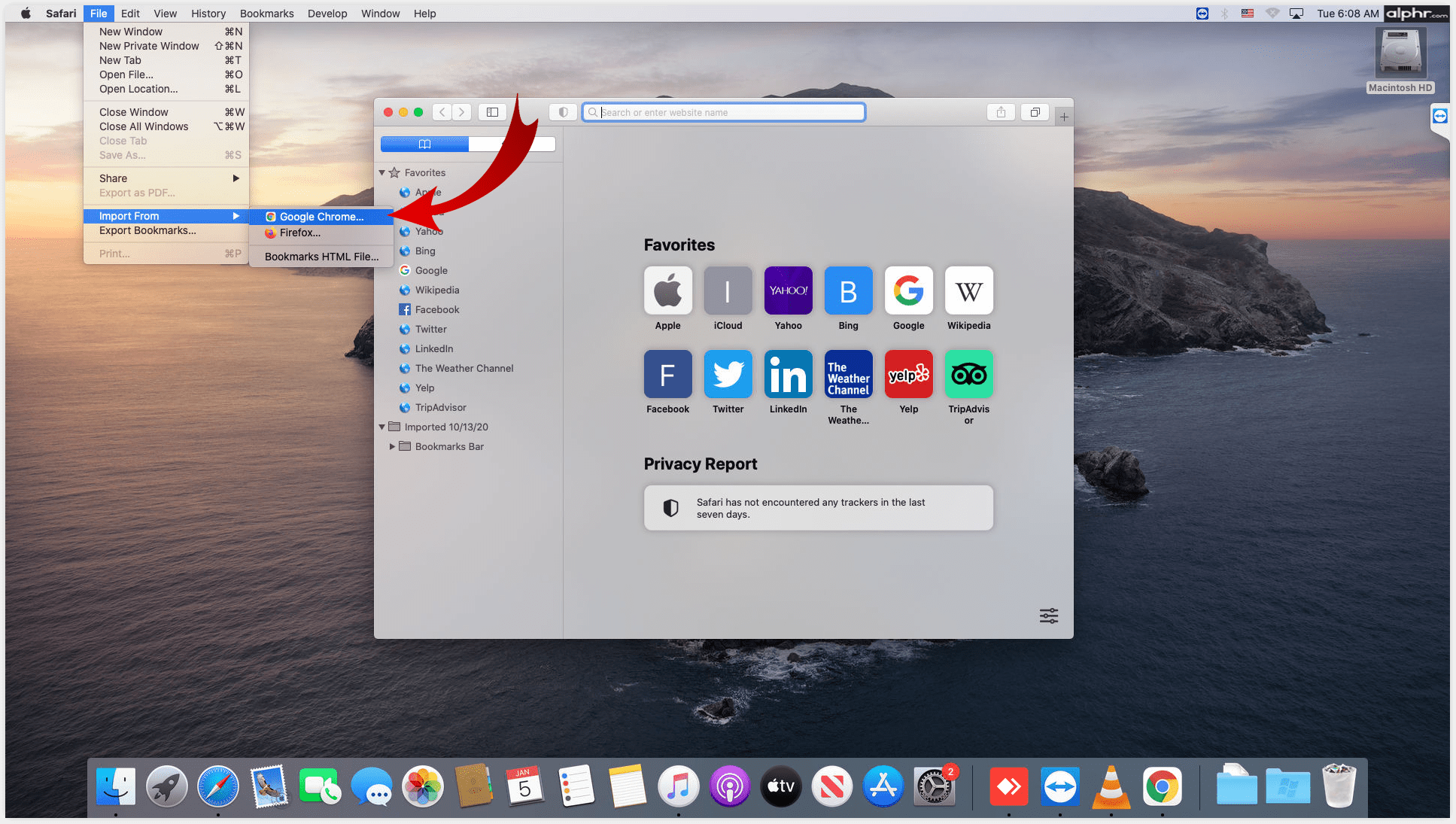Open a new tab with the plus icon
This screenshot has height=824, width=1456.
[1064, 116]
